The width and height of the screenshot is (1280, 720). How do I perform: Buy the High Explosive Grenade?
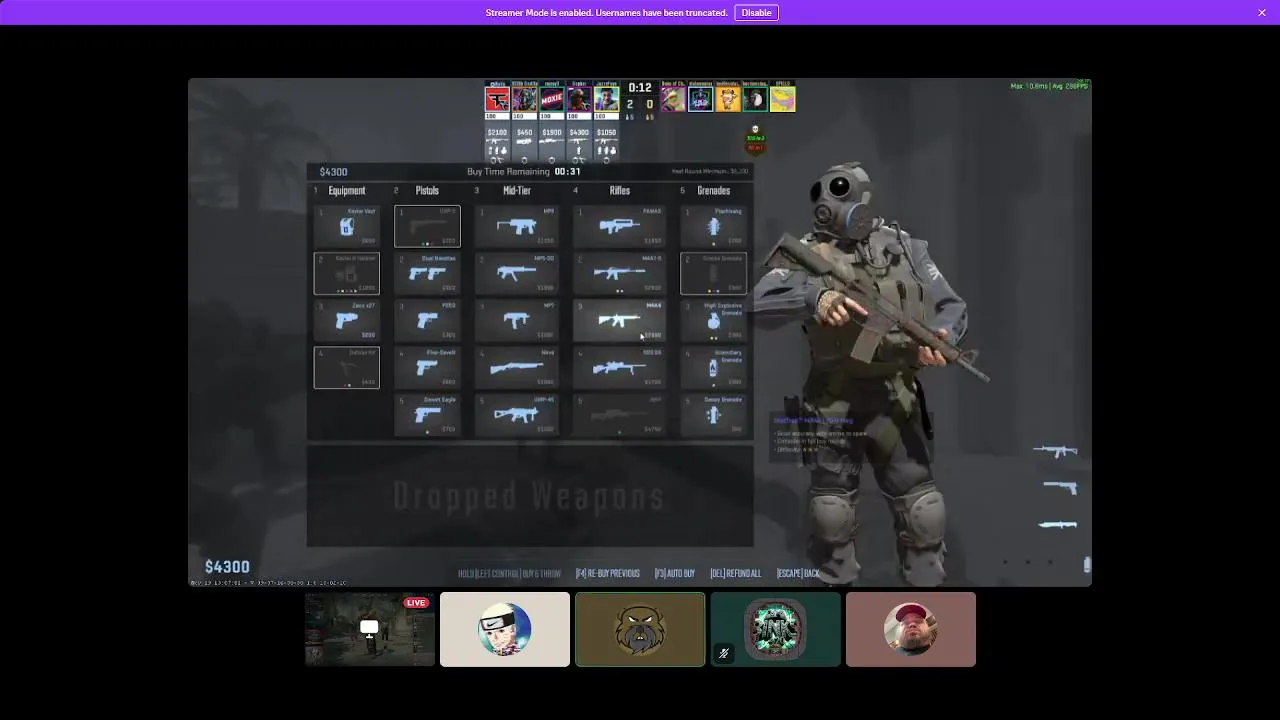click(x=713, y=320)
